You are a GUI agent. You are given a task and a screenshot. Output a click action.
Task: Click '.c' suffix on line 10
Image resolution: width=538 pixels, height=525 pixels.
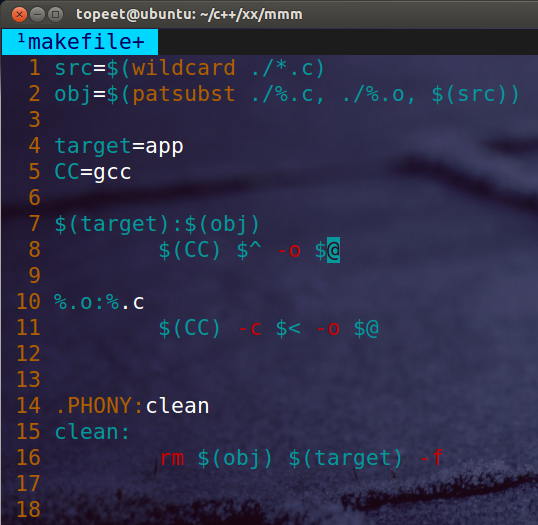click(x=133, y=303)
